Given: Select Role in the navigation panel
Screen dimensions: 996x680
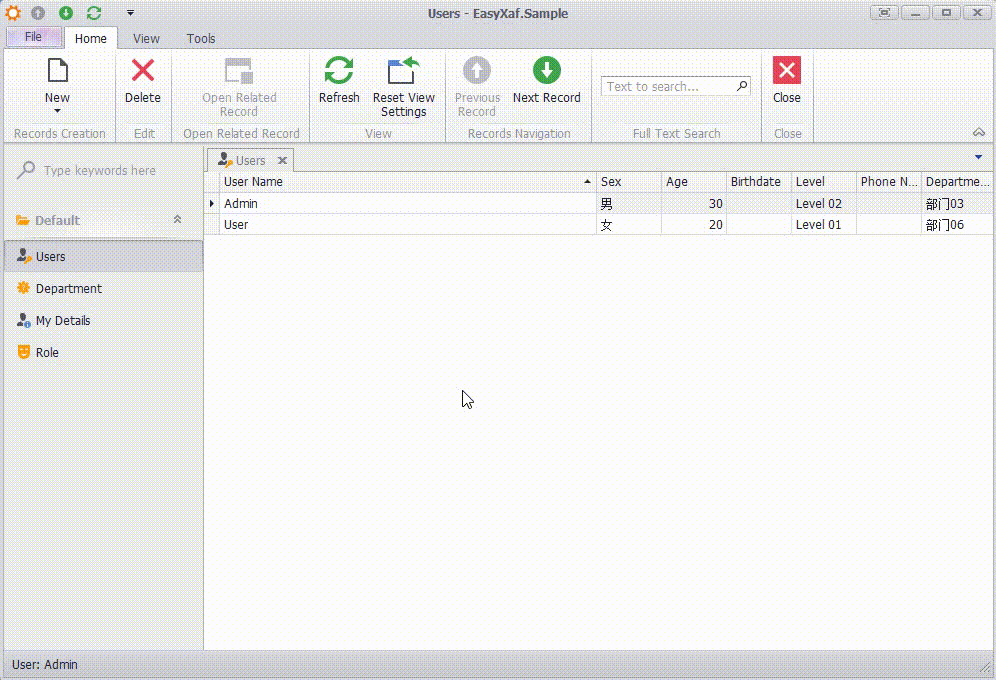Looking at the screenshot, I should pyautogui.click(x=47, y=353).
